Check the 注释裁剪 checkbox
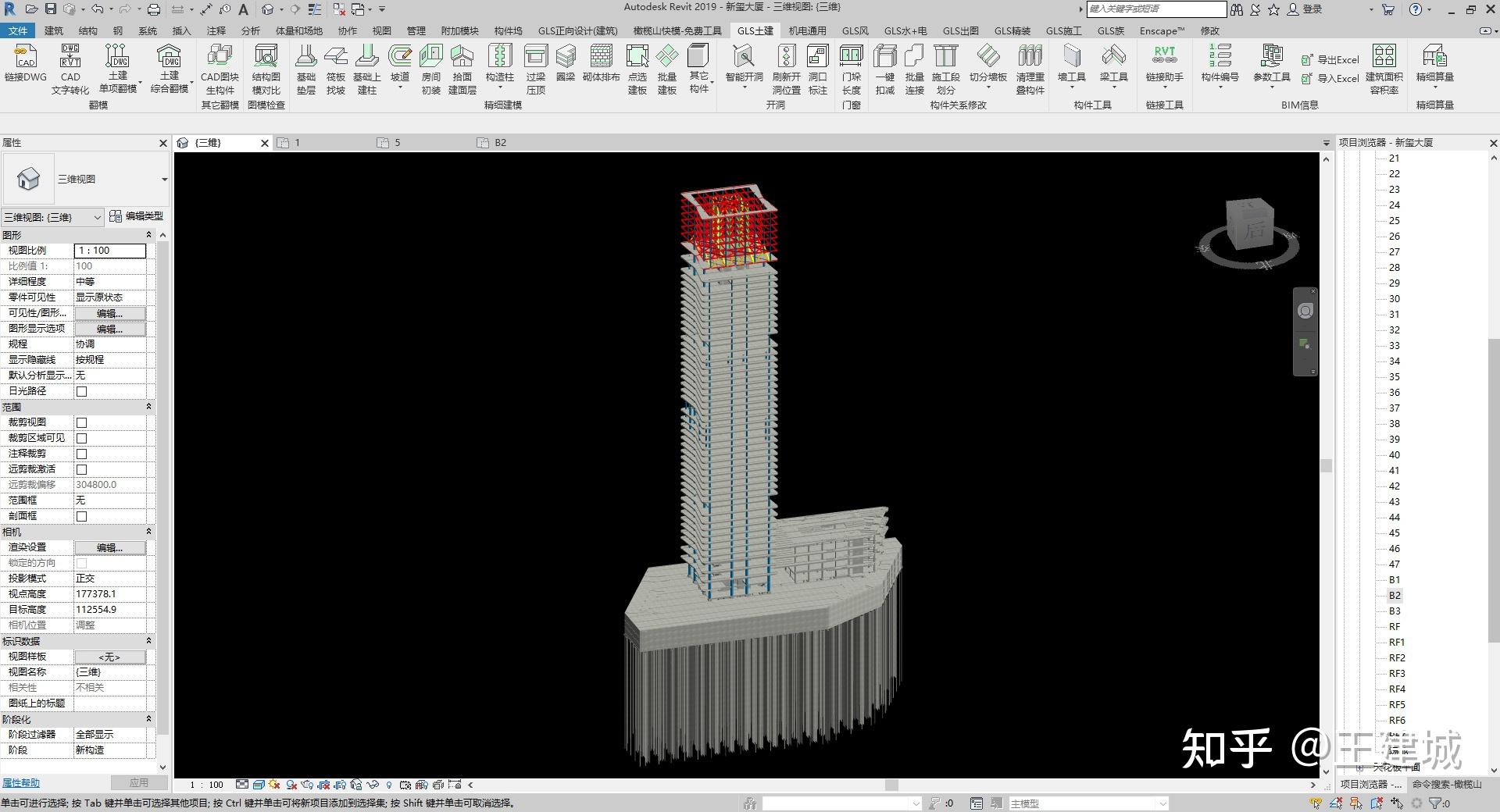Screen dimensions: 1500x812 click(82, 454)
